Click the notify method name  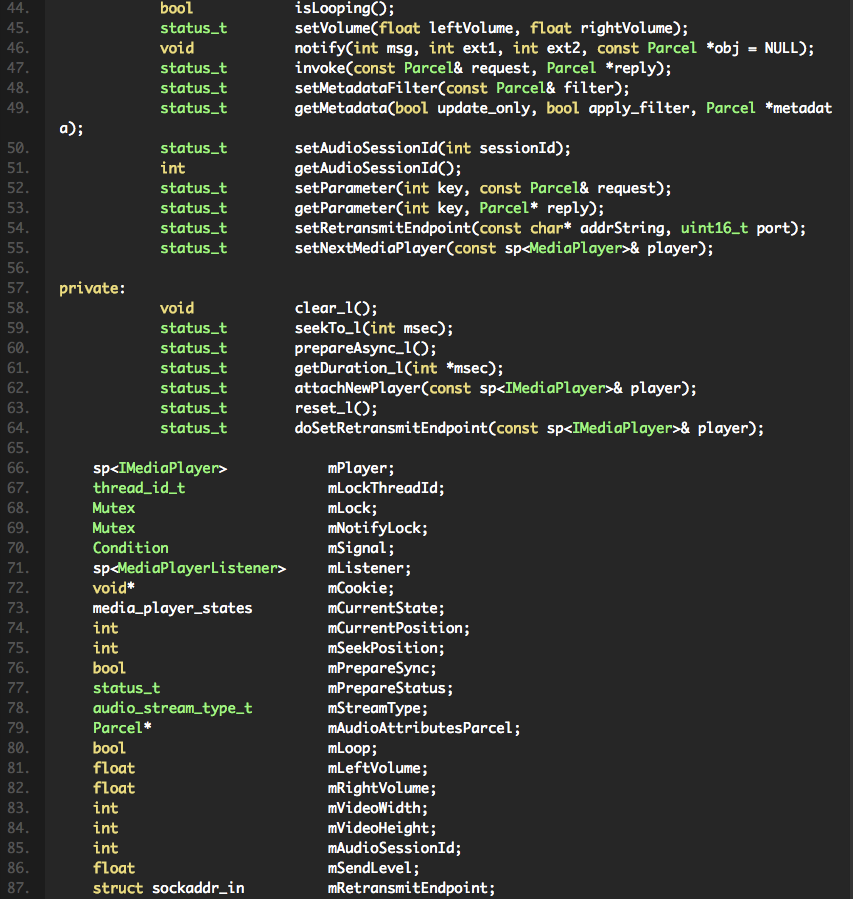tap(319, 48)
